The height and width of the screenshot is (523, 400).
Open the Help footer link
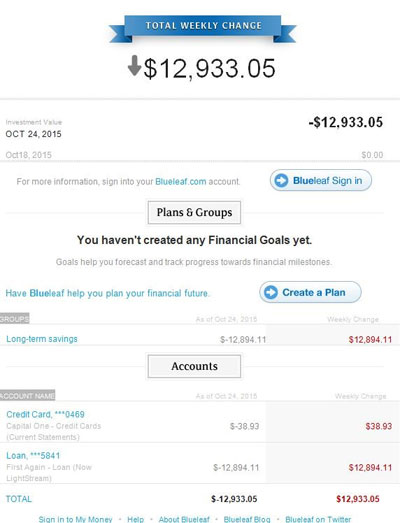click(135, 519)
